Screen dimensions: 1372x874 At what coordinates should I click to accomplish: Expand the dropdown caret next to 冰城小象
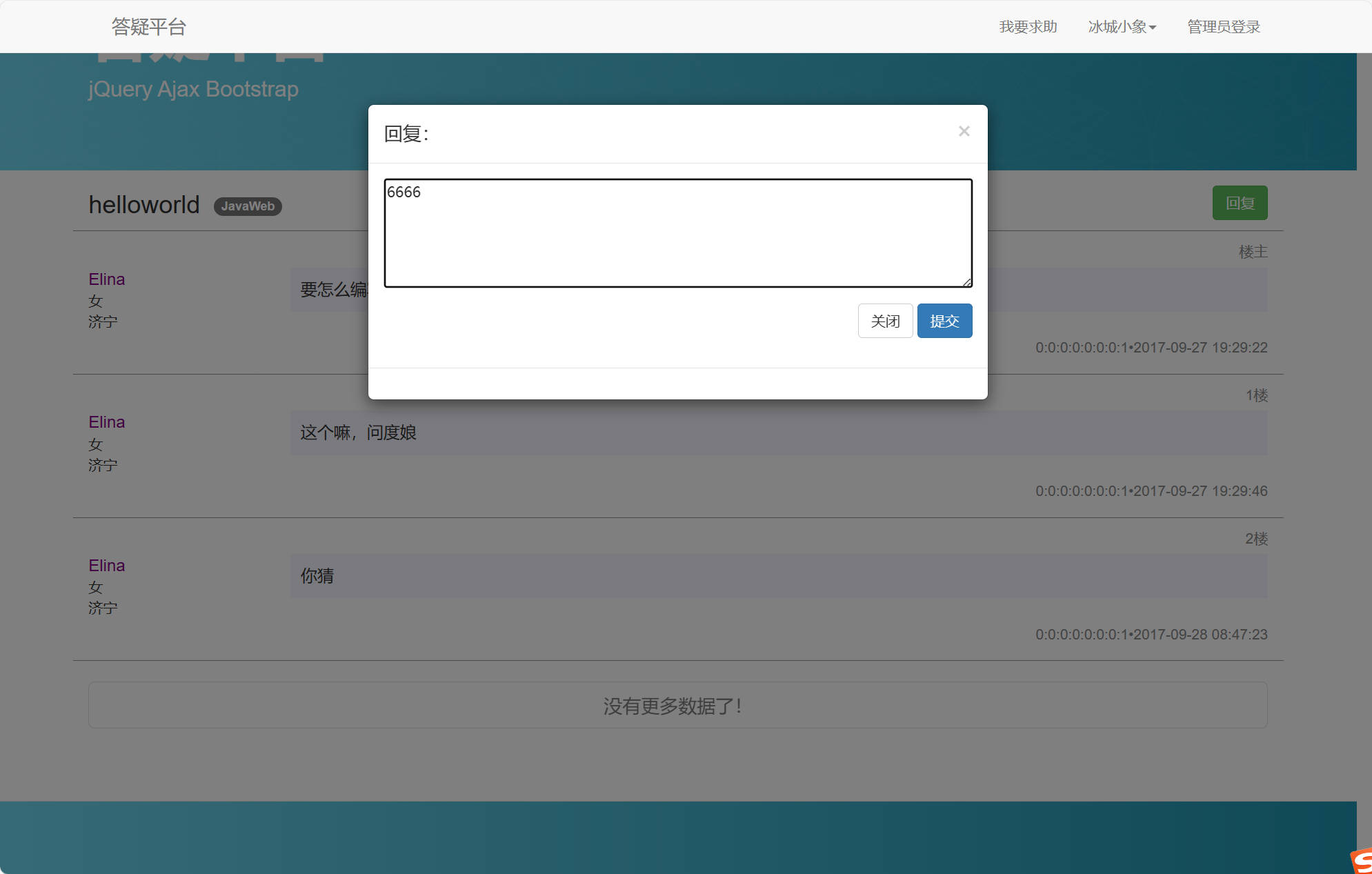point(1154,27)
